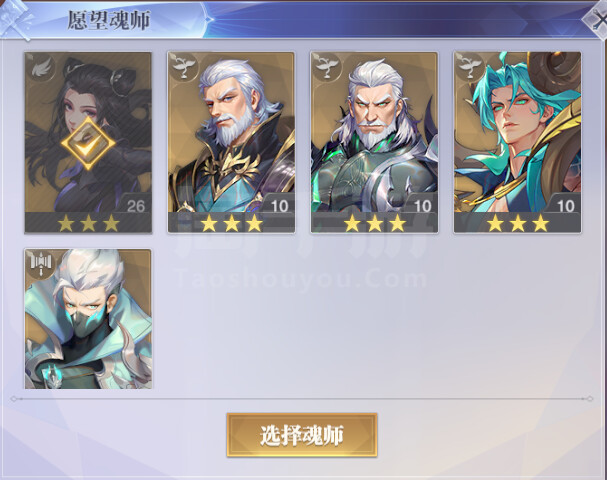Click the weapon class icon on masked card
The width and height of the screenshot is (607, 480).
40,265
